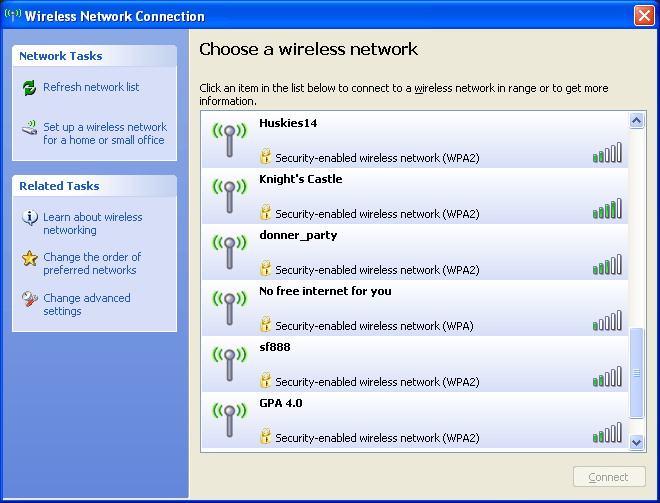Viewport: 660px width, 503px height.
Task: Select the Knight's Castle network name
Action: 301,179
